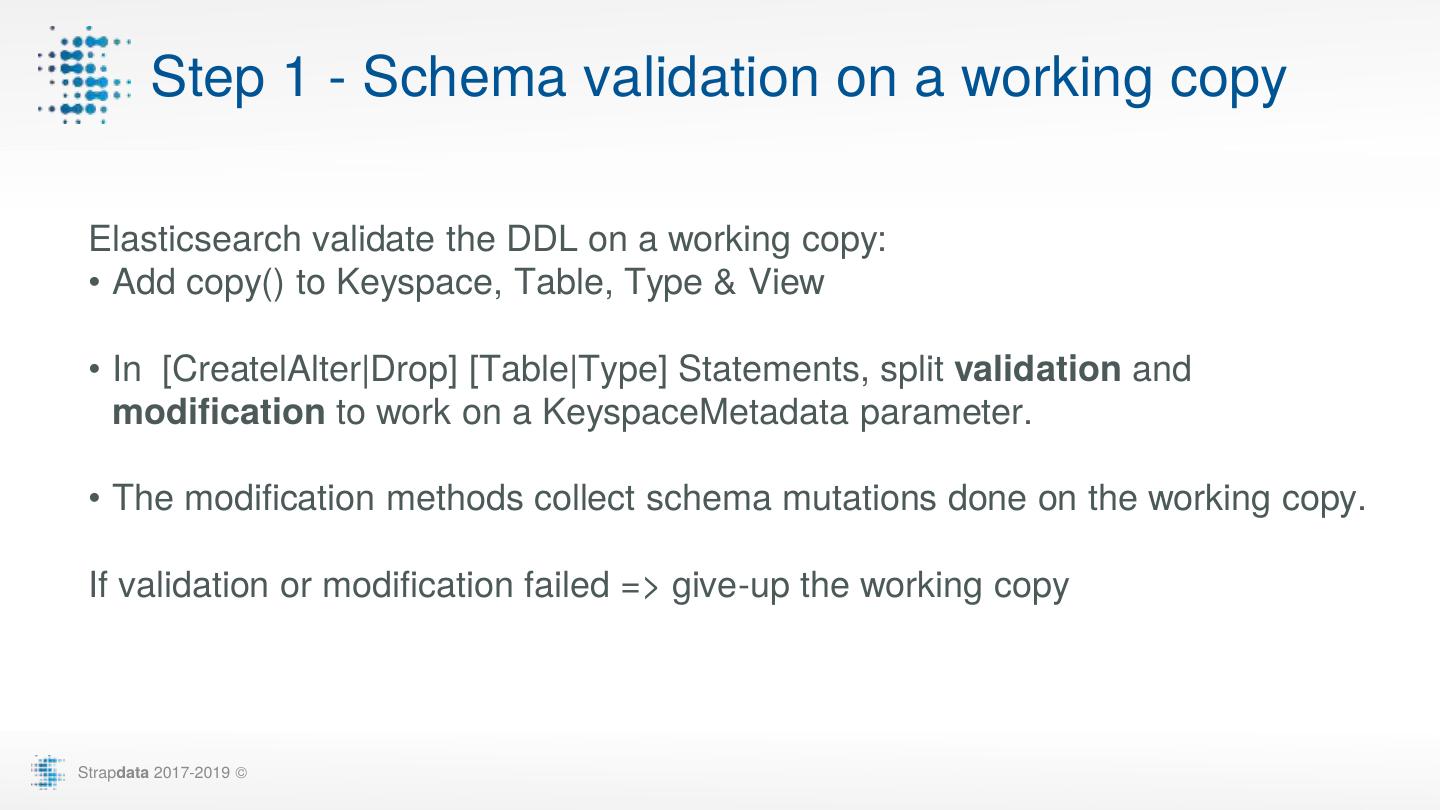Click the '[Table|Type]' bracketed text
The height and width of the screenshot is (810, 1440).
coord(567,370)
